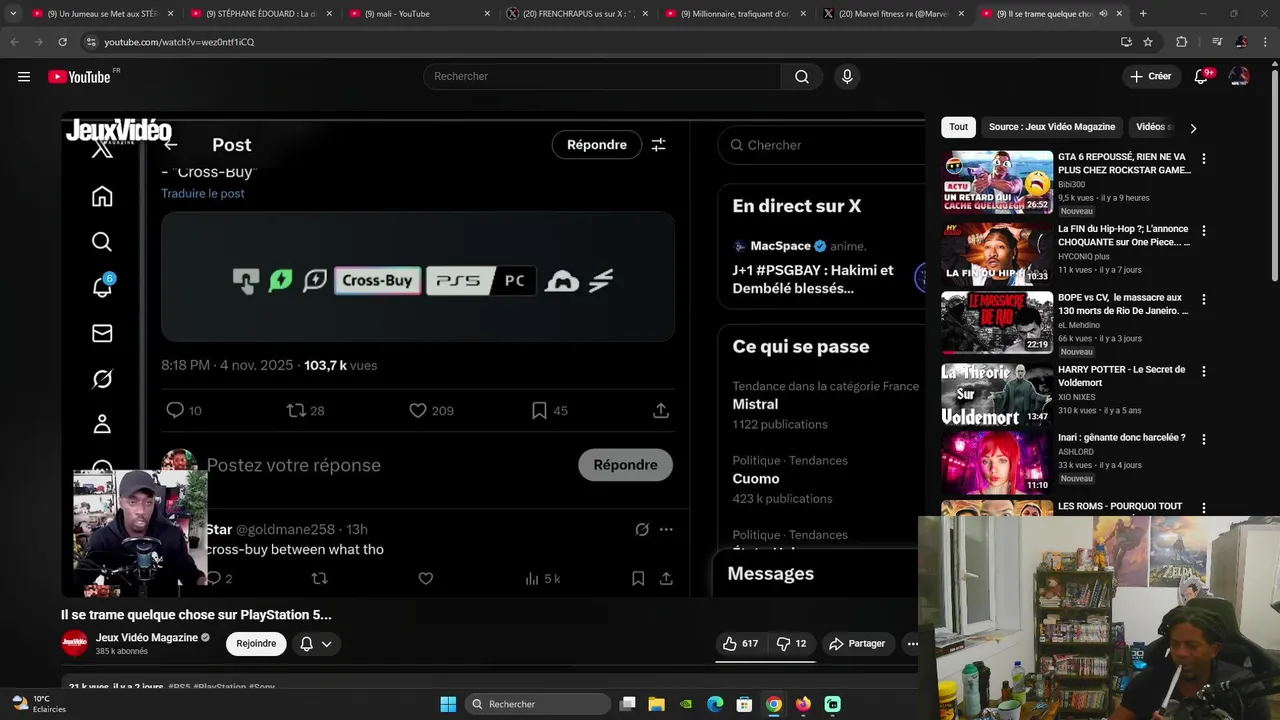Open options for BOPE vs CV video
The height and width of the screenshot is (720, 1280).
(x=1203, y=299)
